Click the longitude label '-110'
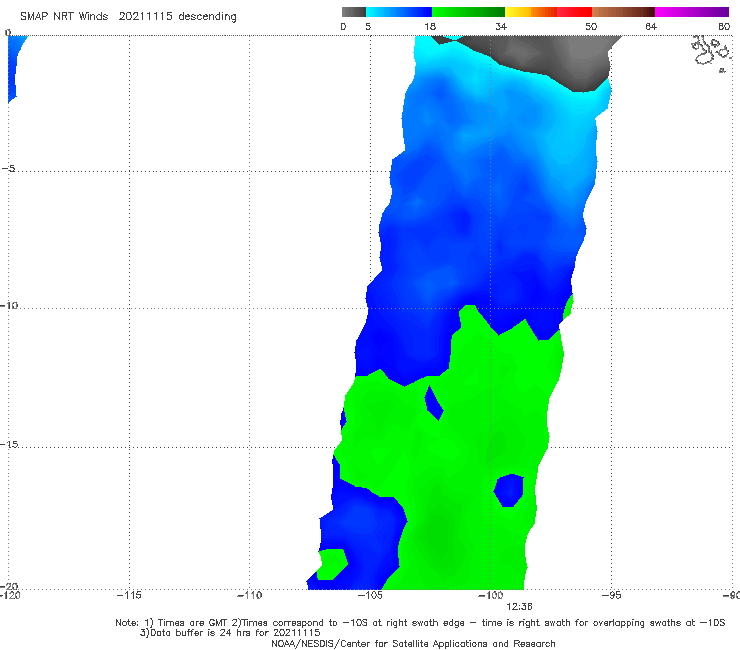 tap(249, 596)
